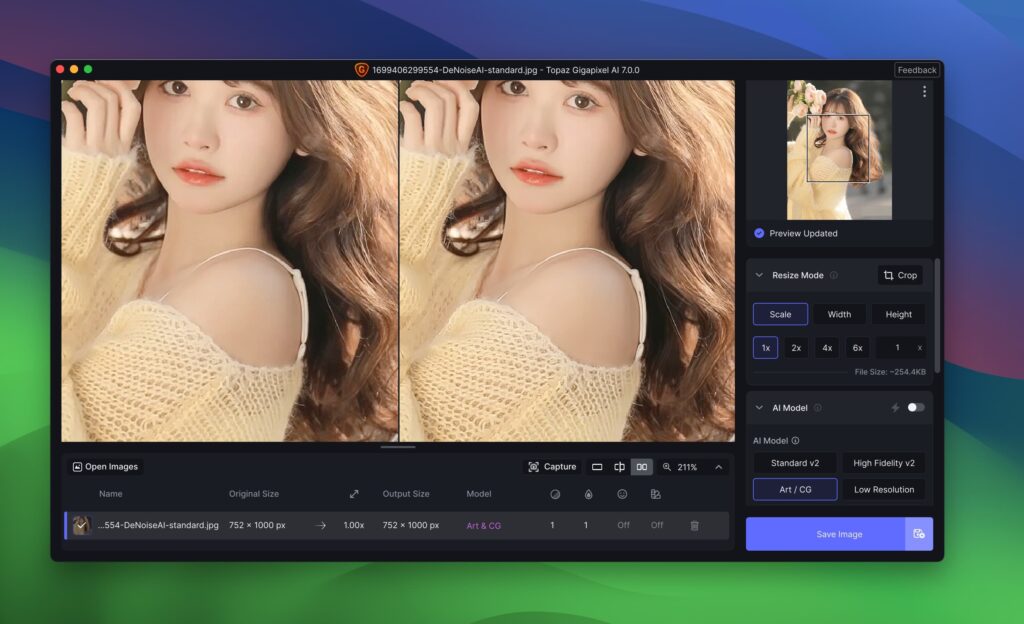Select the single image view icon
1024x624 pixels.
click(x=597, y=466)
